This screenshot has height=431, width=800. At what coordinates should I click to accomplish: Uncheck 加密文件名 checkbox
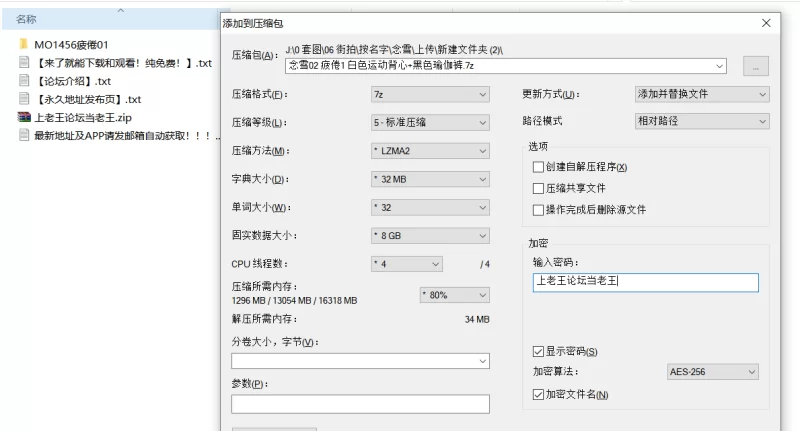[x=539, y=394]
